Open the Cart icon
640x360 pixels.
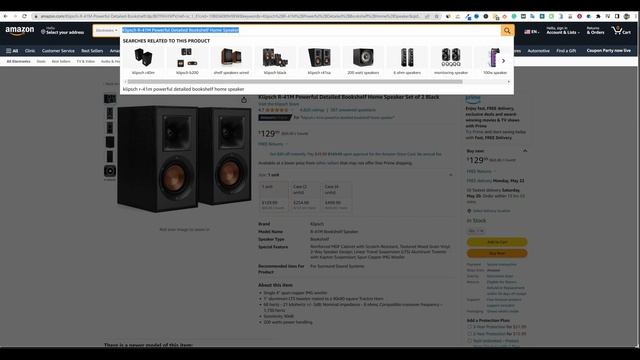pos(621,31)
